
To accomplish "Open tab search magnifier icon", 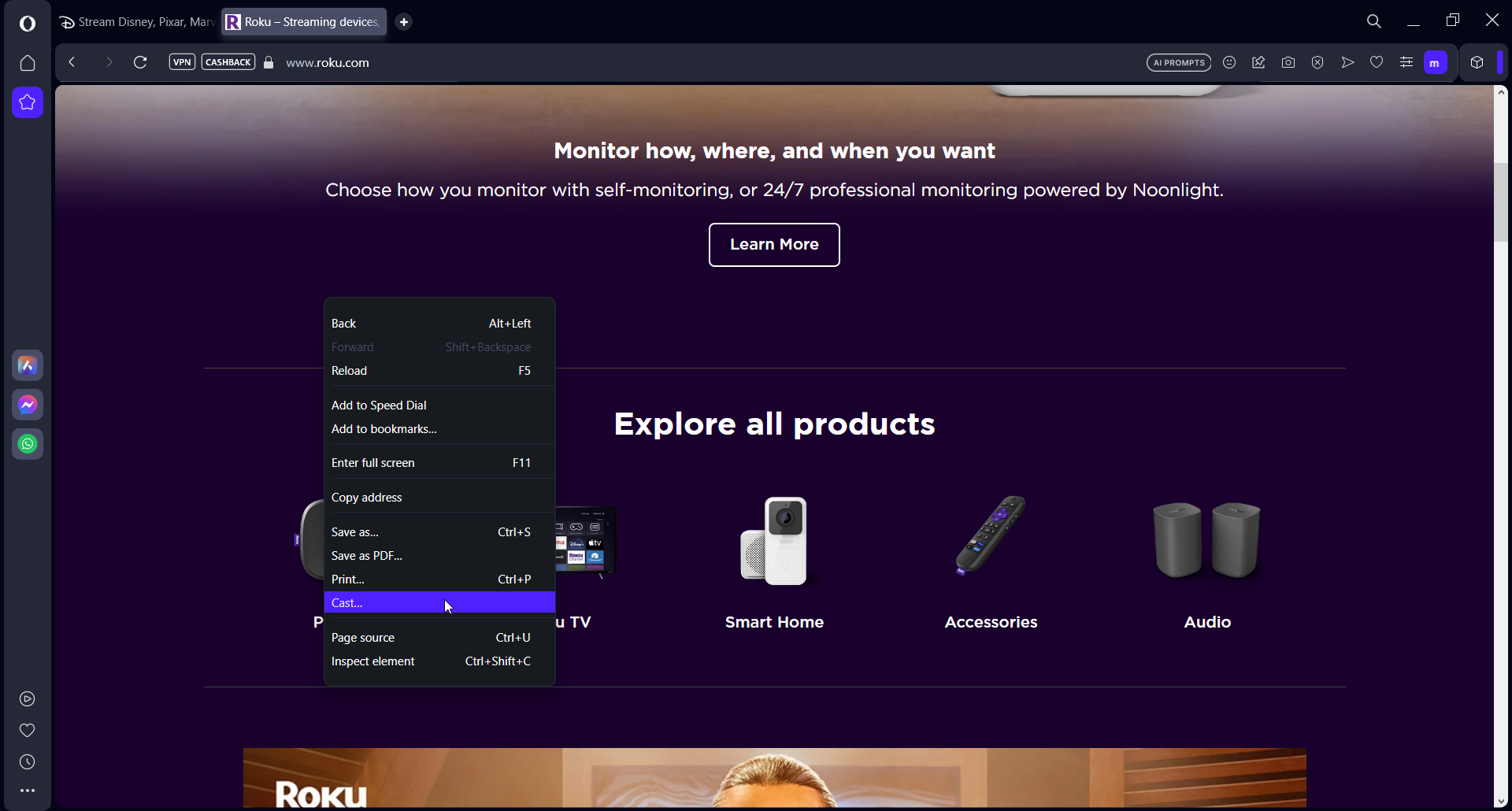I will pos(1374,21).
